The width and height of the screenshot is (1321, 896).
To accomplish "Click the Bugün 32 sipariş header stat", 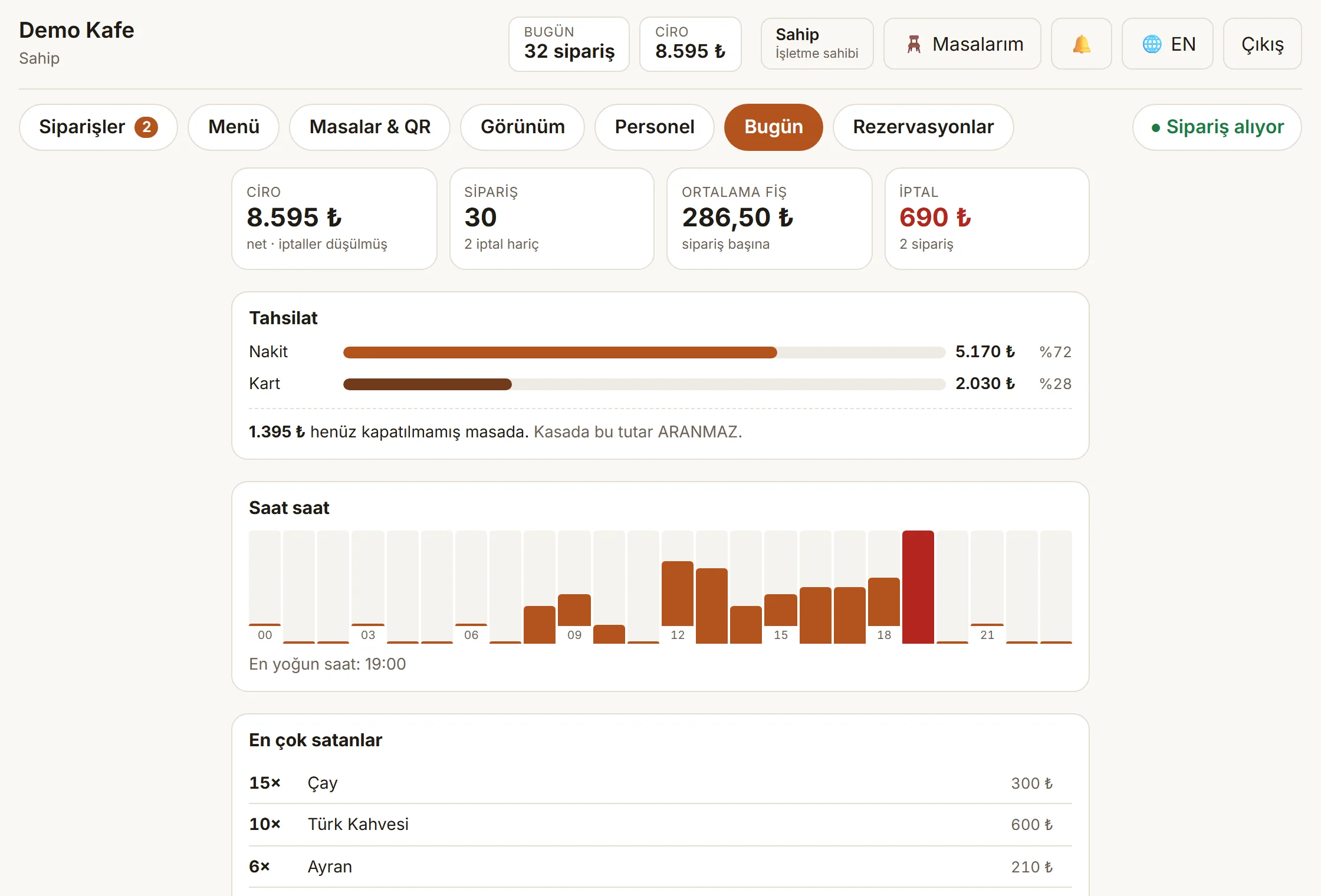I will 569,44.
